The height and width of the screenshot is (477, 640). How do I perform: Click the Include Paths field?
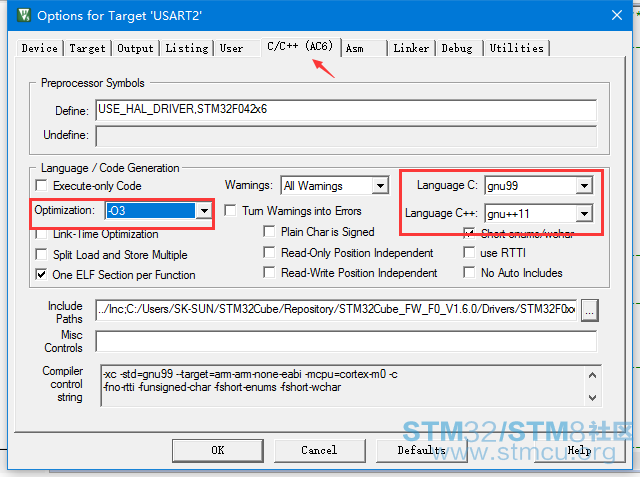(336, 310)
